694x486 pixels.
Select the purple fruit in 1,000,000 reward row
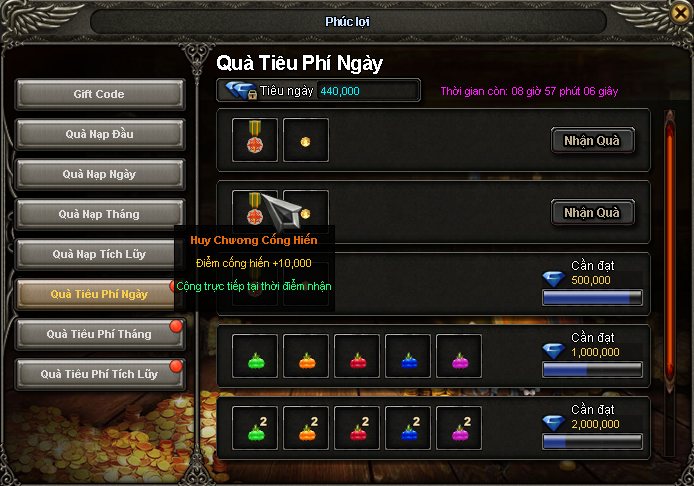pyautogui.click(x=459, y=356)
